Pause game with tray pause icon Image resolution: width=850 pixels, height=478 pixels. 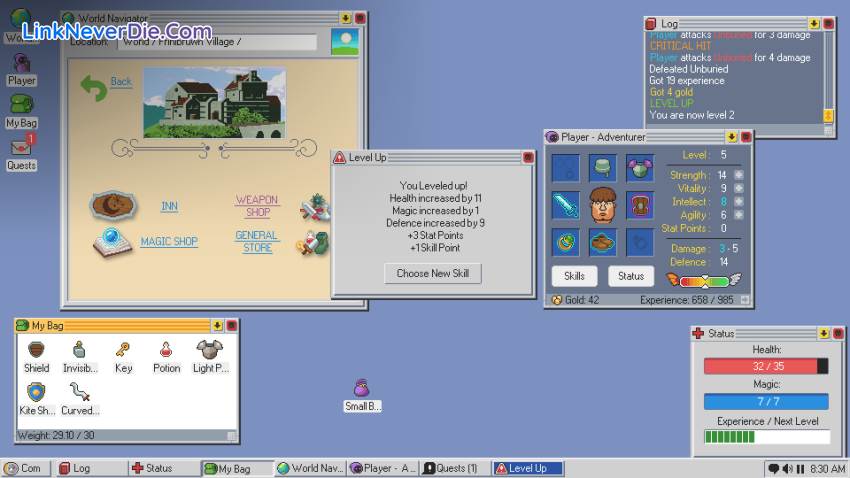pyautogui.click(x=800, y=468)
